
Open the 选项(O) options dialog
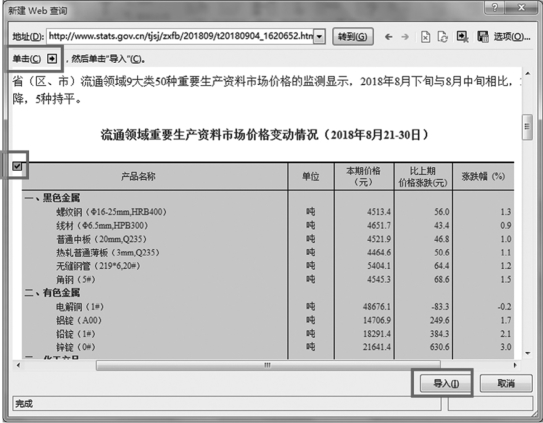coord(511,37)
